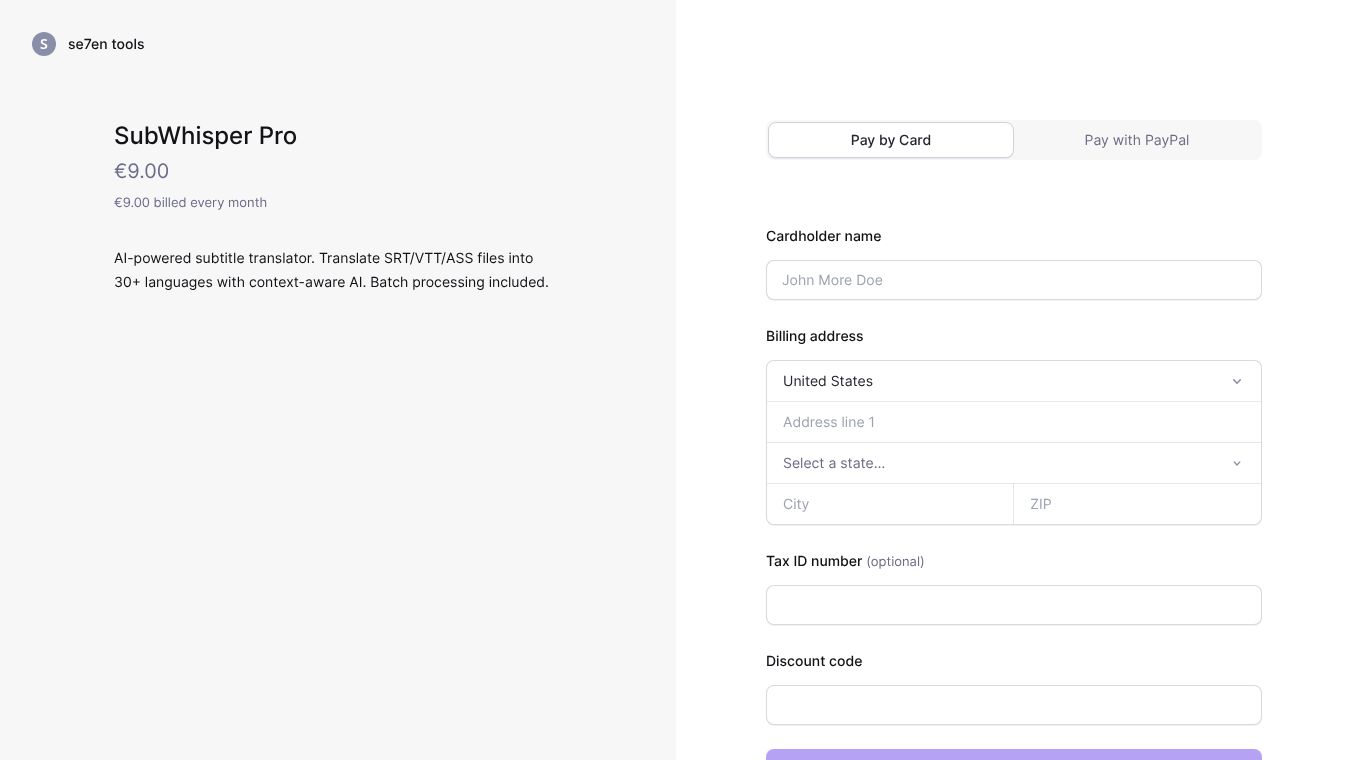This screenshot has height=760, width=1352.
Task: Click the Cardholder name label
Action: point(823,236)
